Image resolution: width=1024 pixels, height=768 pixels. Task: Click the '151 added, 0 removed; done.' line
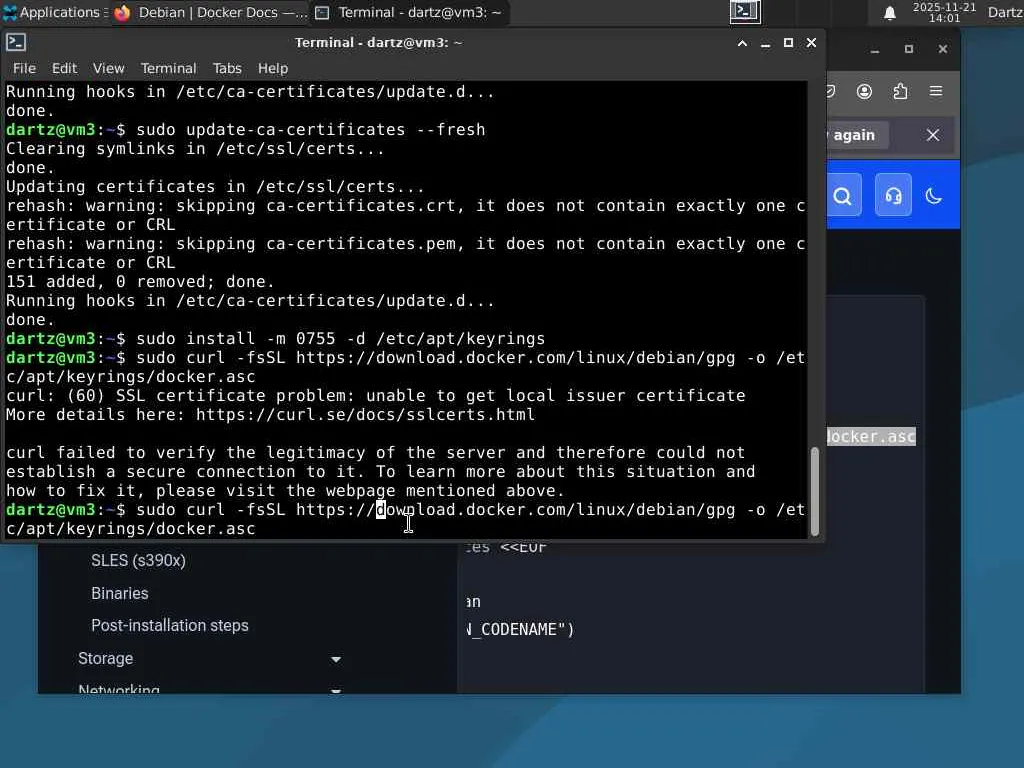click(x=140, y=282)
